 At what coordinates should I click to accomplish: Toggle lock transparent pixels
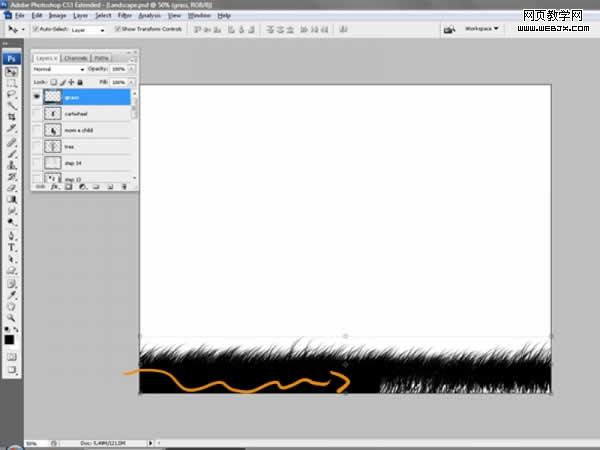54,82
